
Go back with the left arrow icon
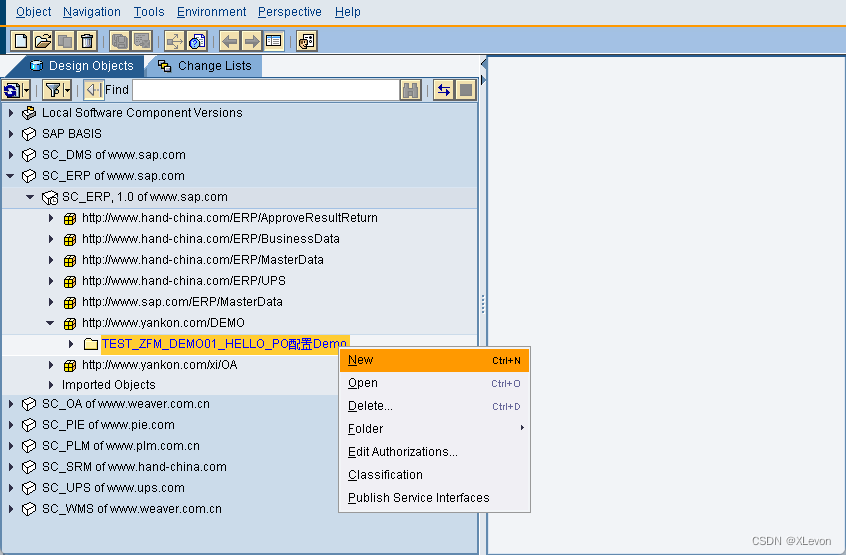tap(230, 41)
